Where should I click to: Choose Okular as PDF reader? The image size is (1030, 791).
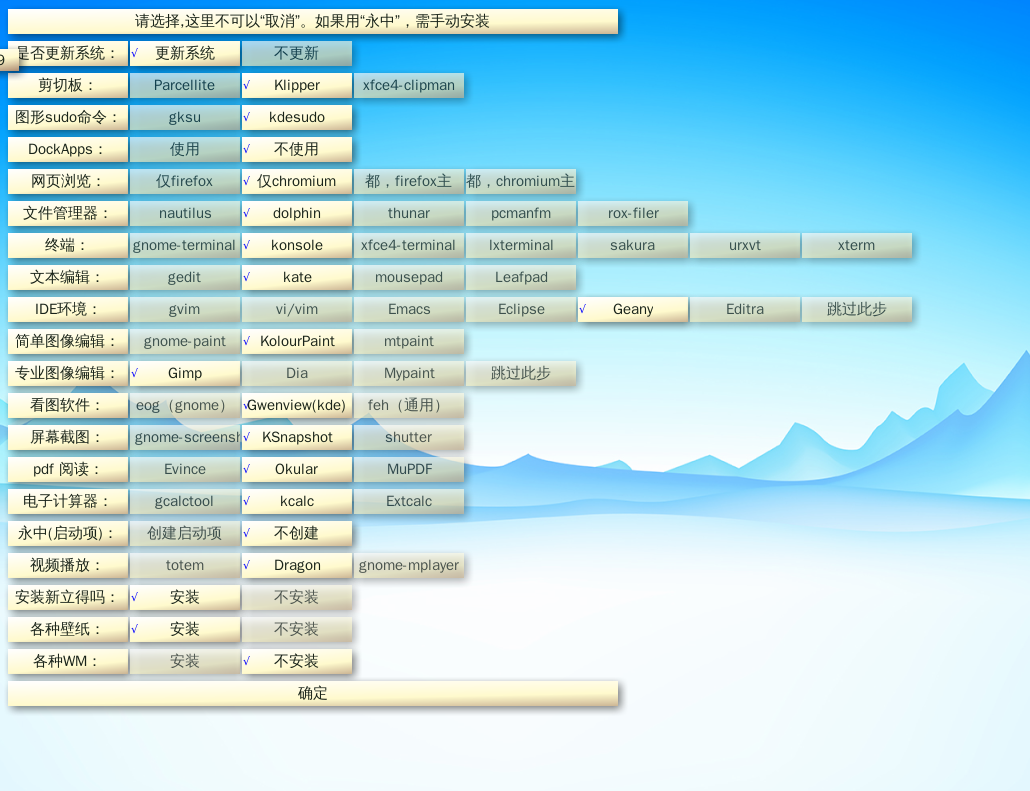pyautogui.click(x=297, y=470)
